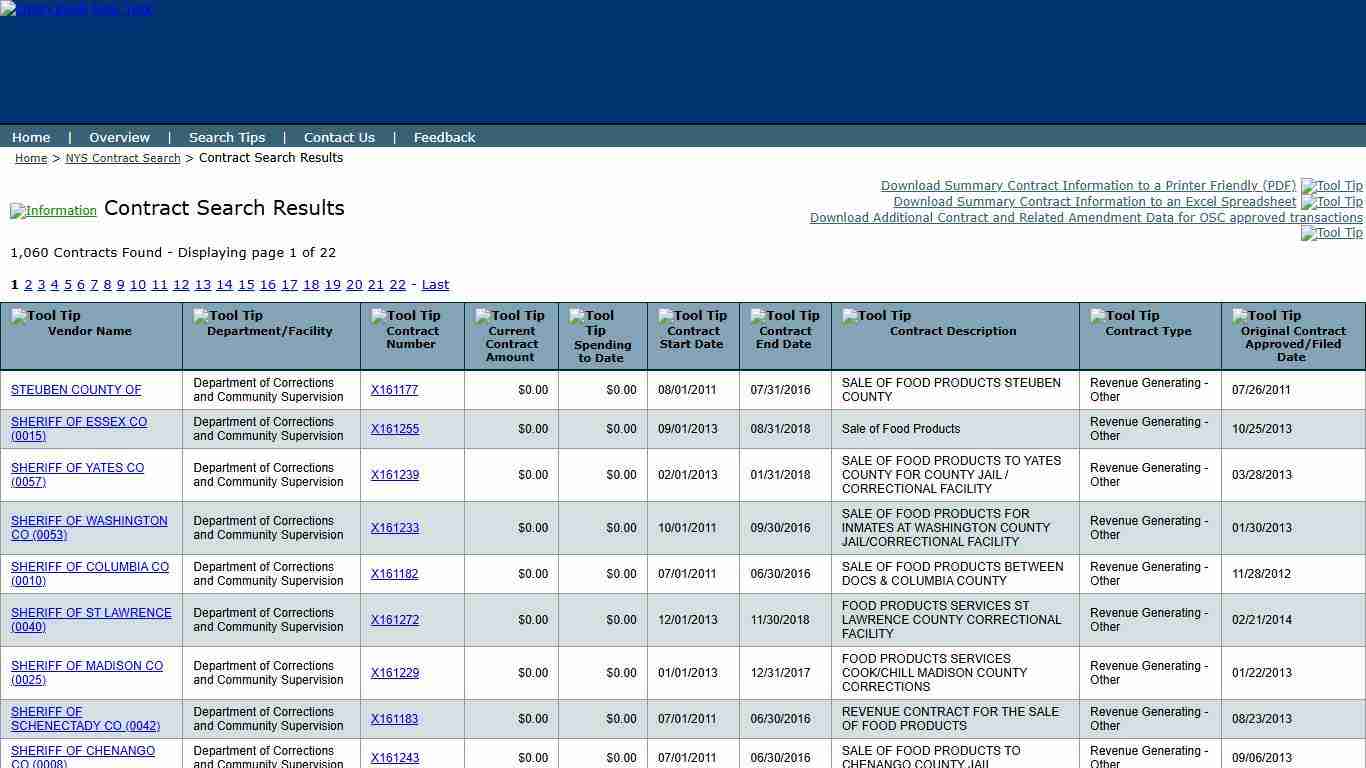Open the Feedback navigation item

tap(444, 137)
